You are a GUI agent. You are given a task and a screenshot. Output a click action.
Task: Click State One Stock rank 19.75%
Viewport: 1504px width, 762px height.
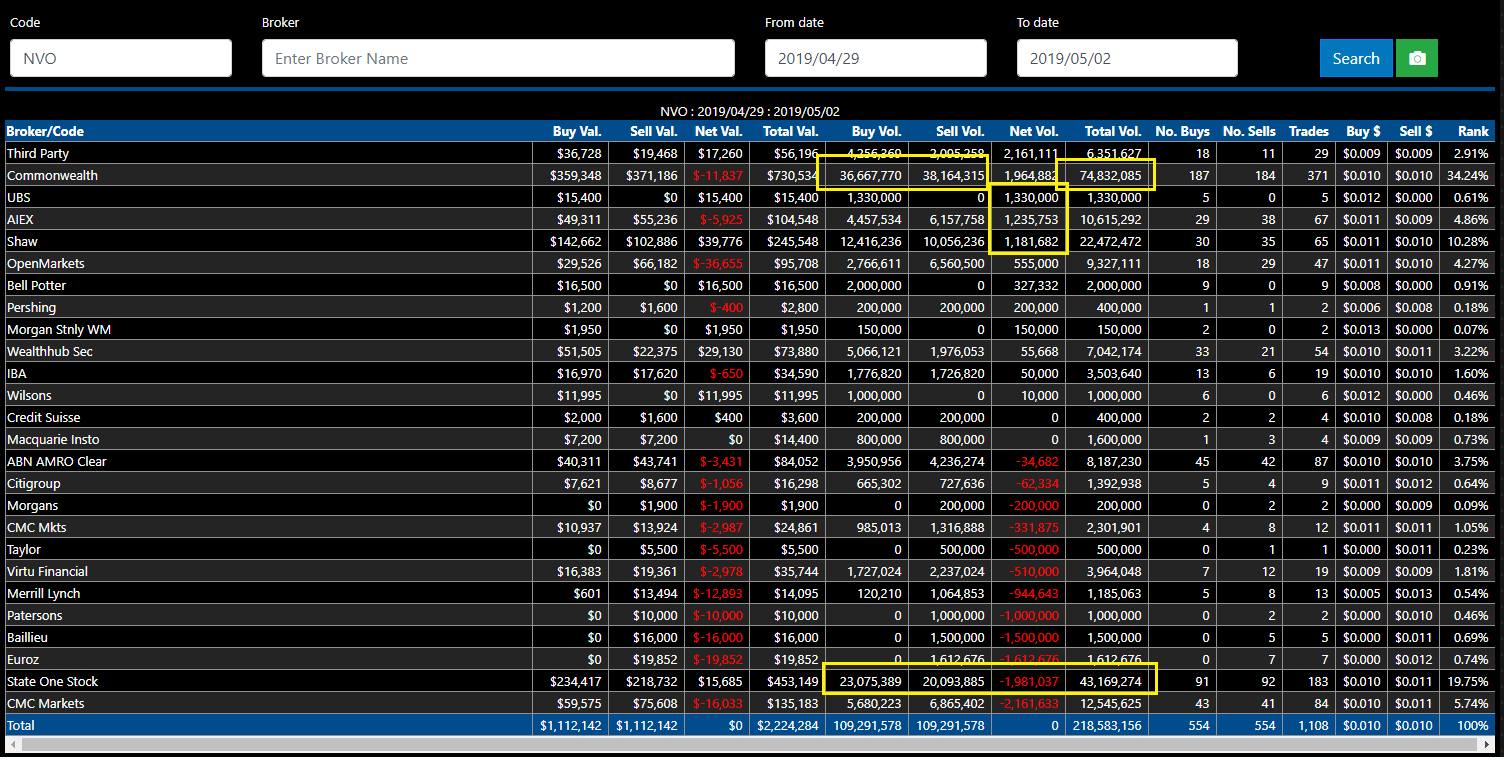(1469, 681)
